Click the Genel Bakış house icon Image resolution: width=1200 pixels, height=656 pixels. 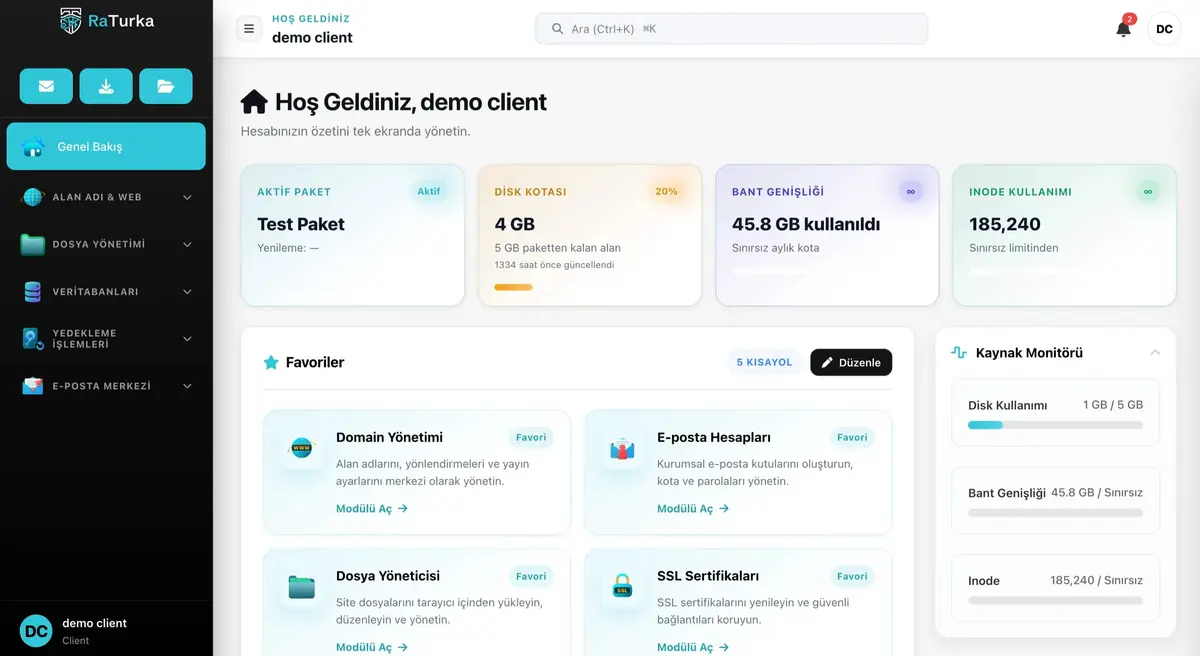(33, 147)
